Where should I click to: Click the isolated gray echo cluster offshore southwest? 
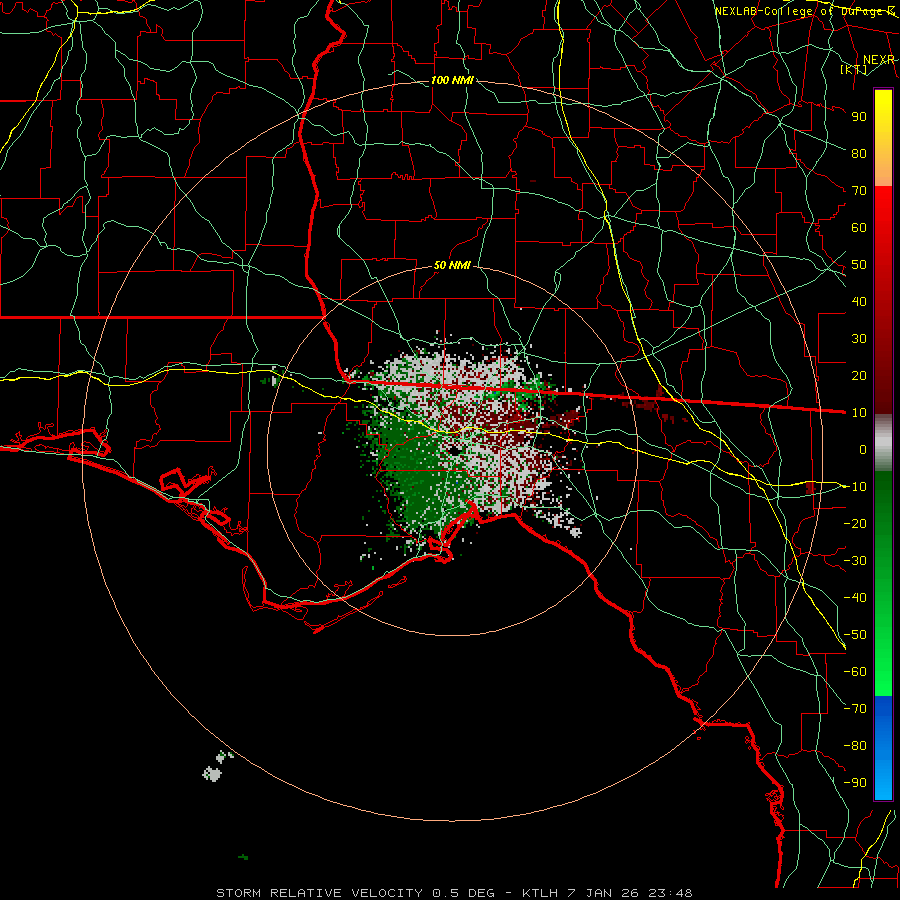(212, 774)
